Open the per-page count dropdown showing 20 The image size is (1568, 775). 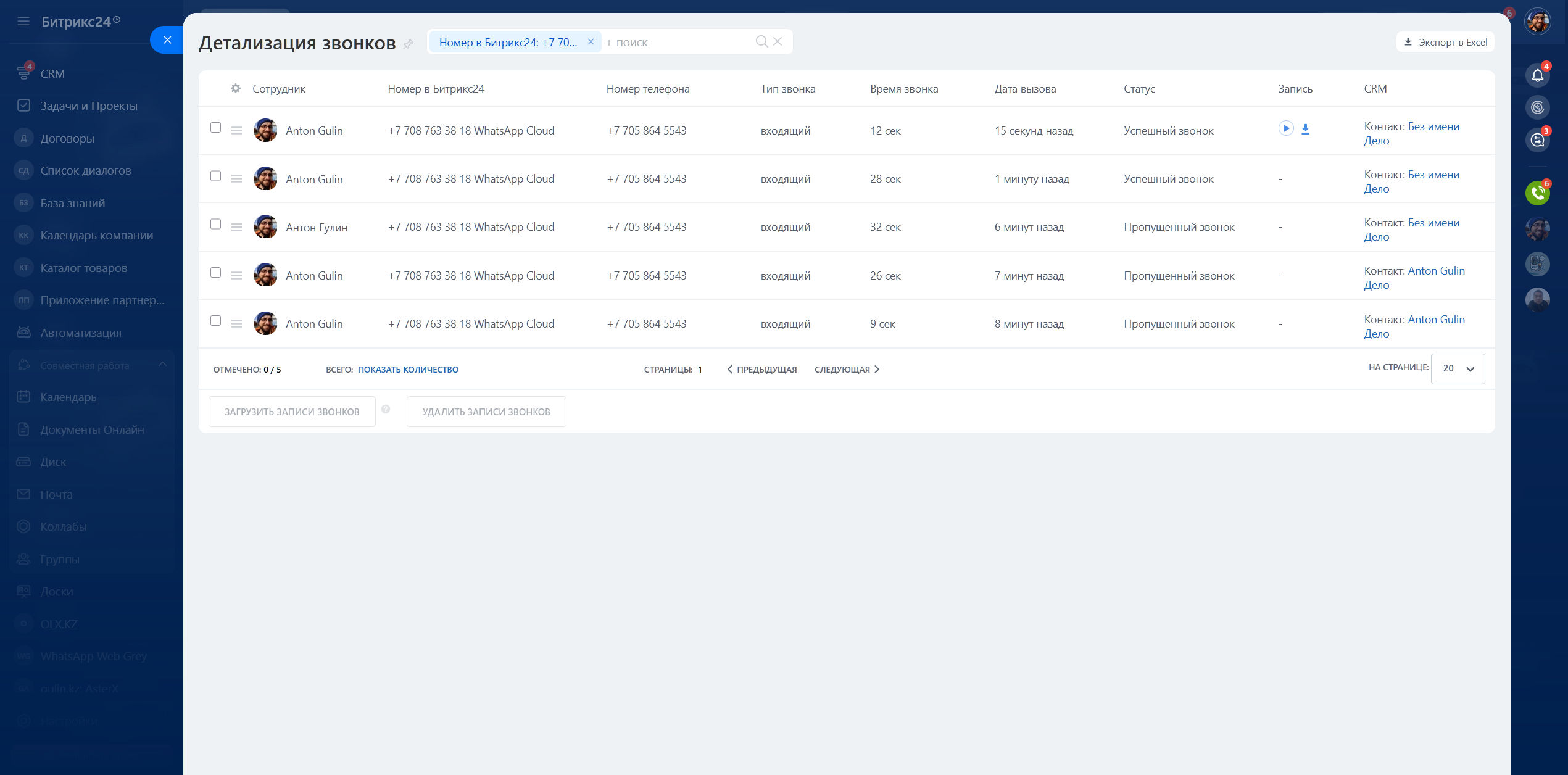[x=1458, y=369]
